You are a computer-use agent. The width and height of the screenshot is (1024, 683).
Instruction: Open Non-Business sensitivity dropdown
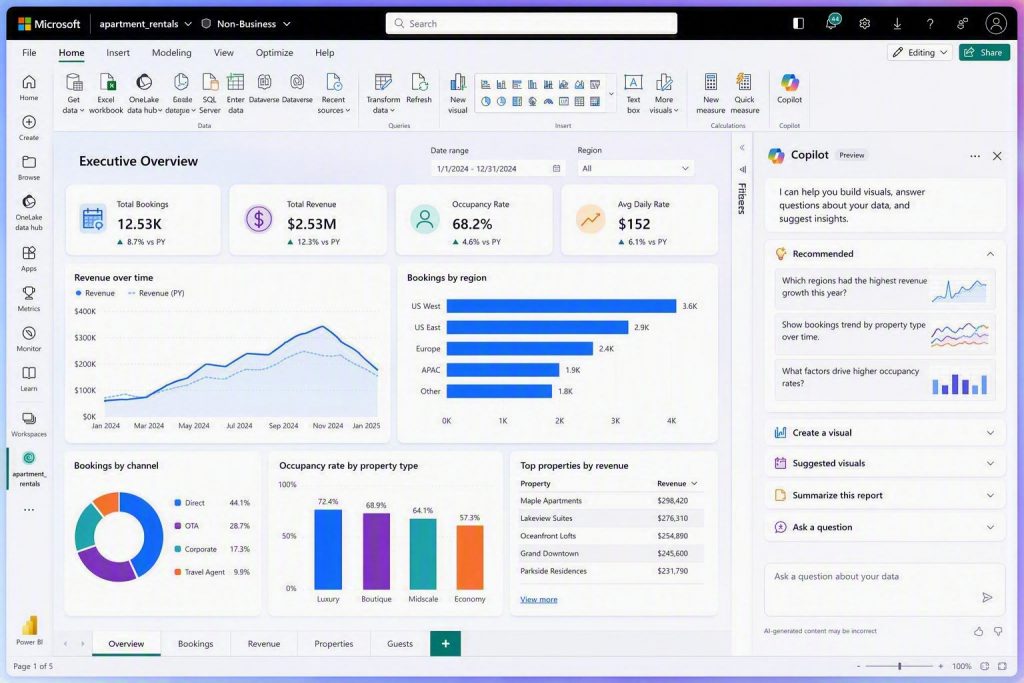(246, 24)
